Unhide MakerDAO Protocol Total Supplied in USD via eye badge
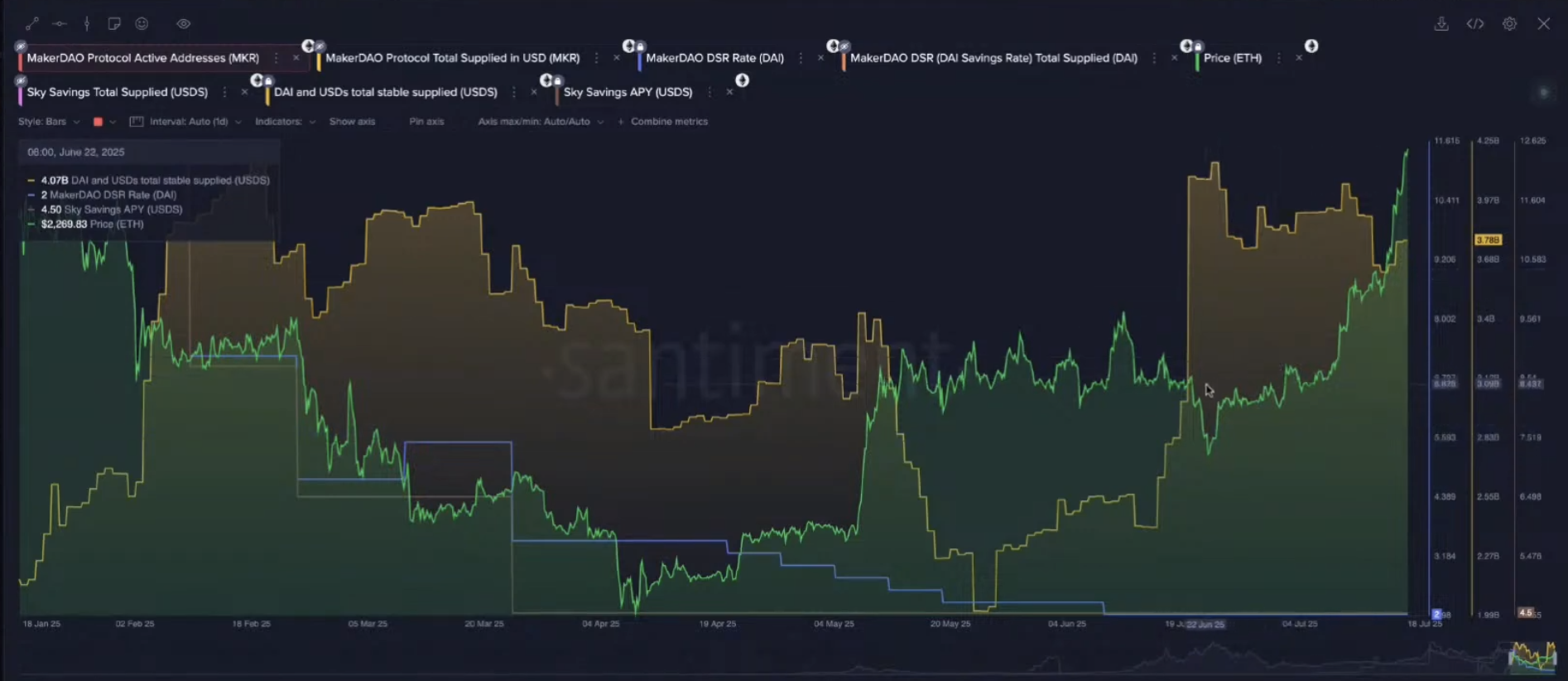The image size is (1568, 681). (x=320, y=46)
